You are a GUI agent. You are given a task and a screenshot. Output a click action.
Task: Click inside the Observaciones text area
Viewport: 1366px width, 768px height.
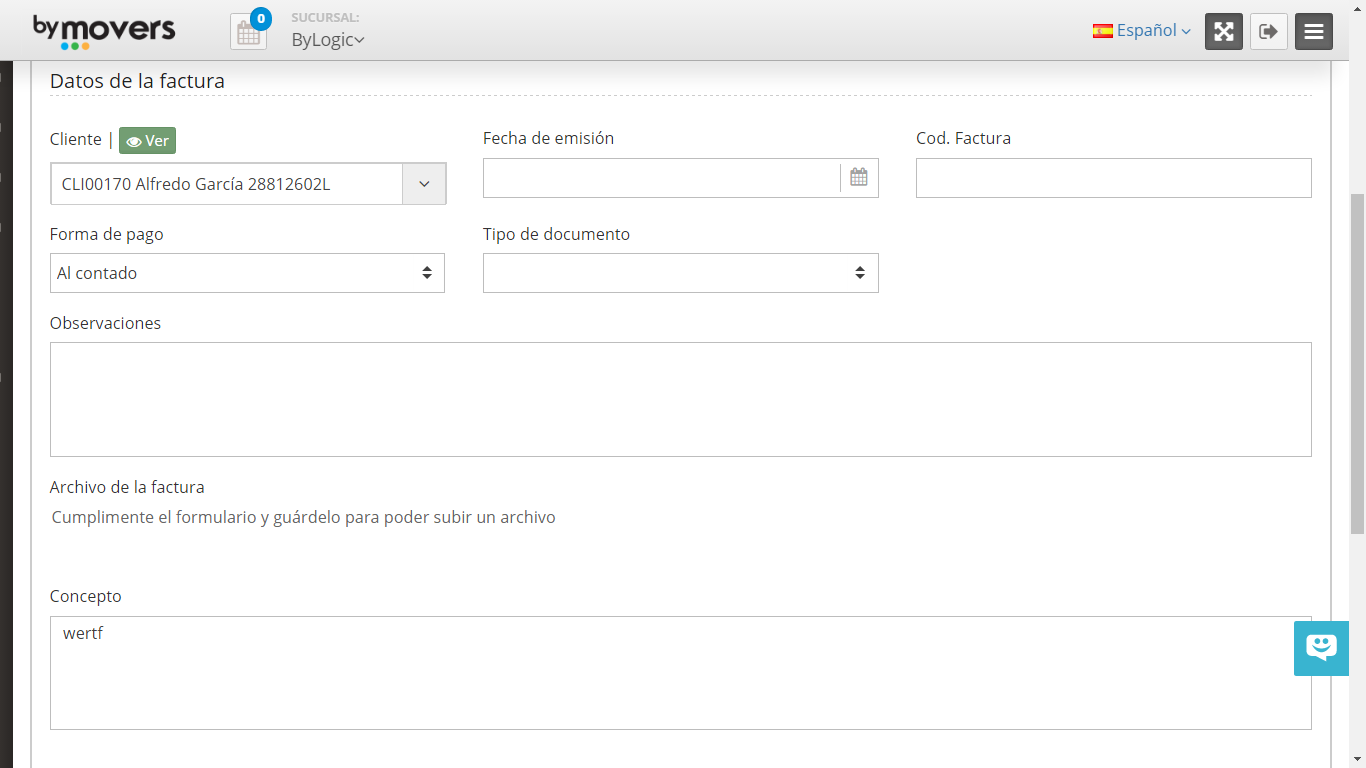(680, 399)
